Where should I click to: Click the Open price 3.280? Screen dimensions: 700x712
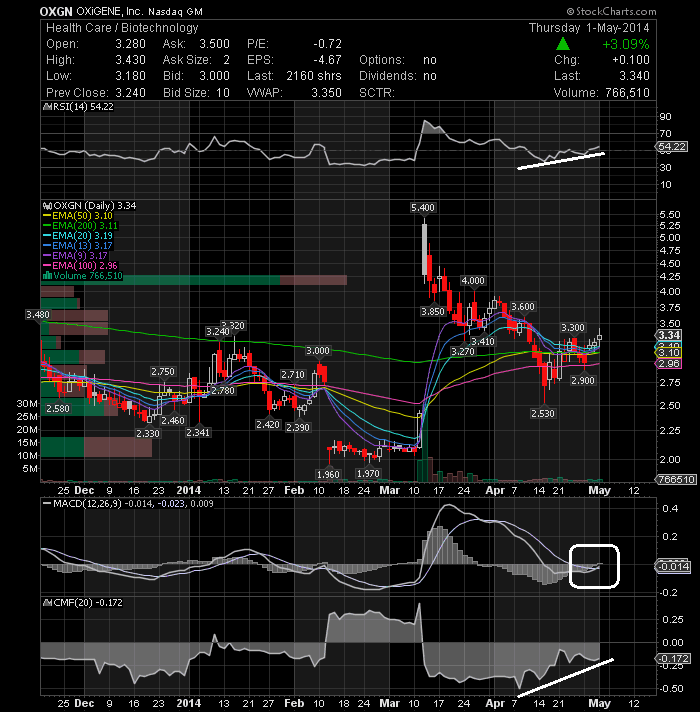pyautogui.click(x=130, y=44)
